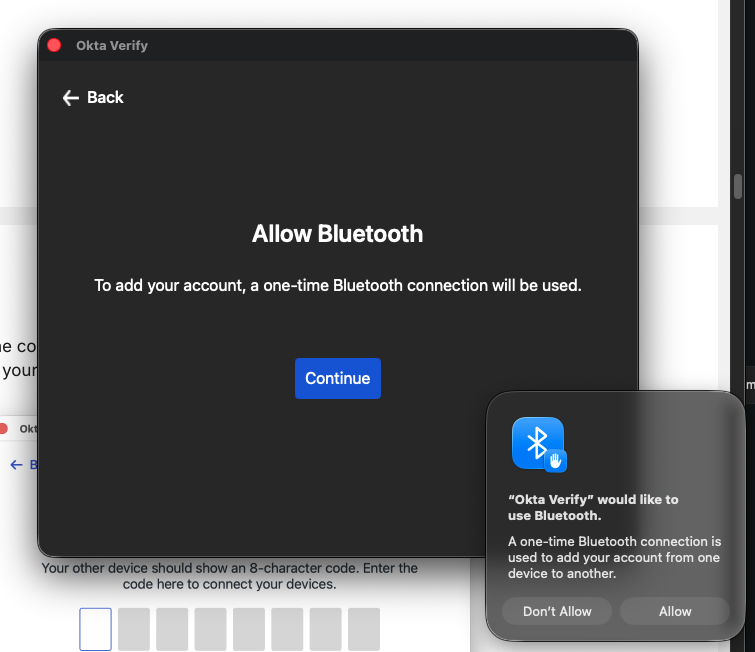755x652 pixels.
Task: Select third code character box
Action: pyautogui.click(x=172, y=629)
